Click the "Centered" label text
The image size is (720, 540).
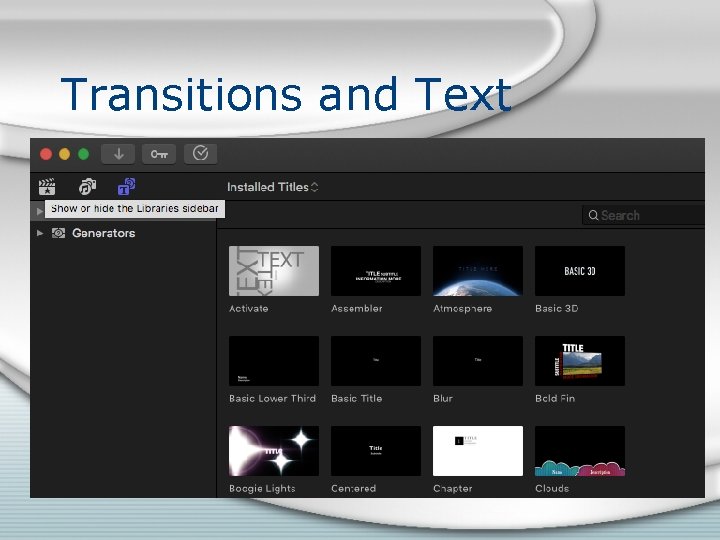353,489
